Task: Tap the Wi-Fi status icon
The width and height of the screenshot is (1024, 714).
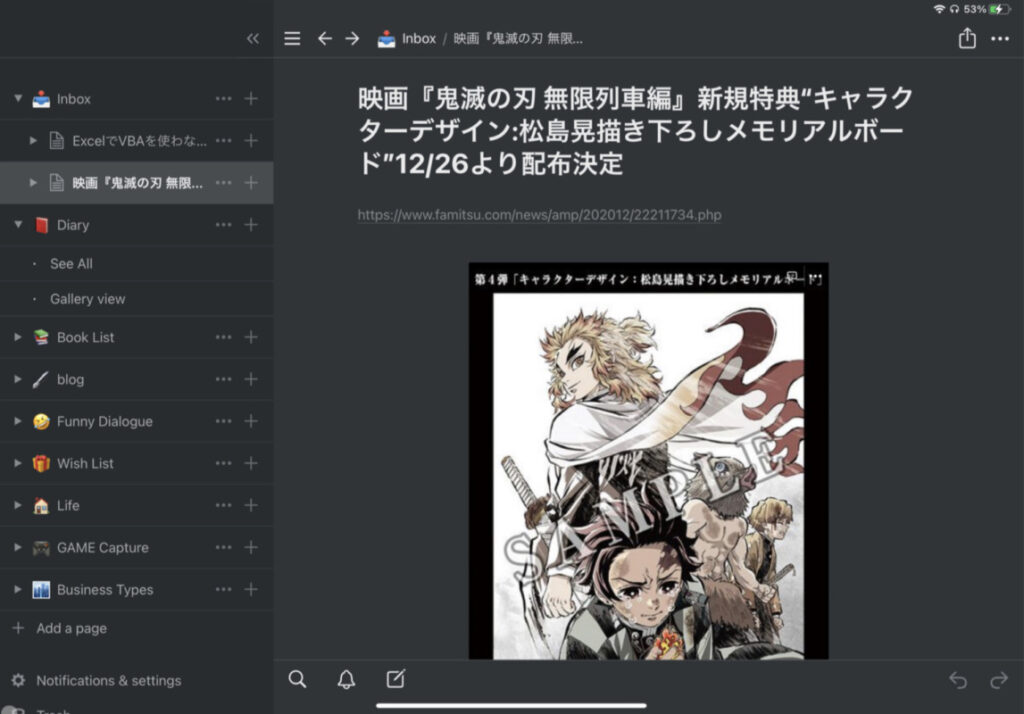Action: (x=939, y=9)
